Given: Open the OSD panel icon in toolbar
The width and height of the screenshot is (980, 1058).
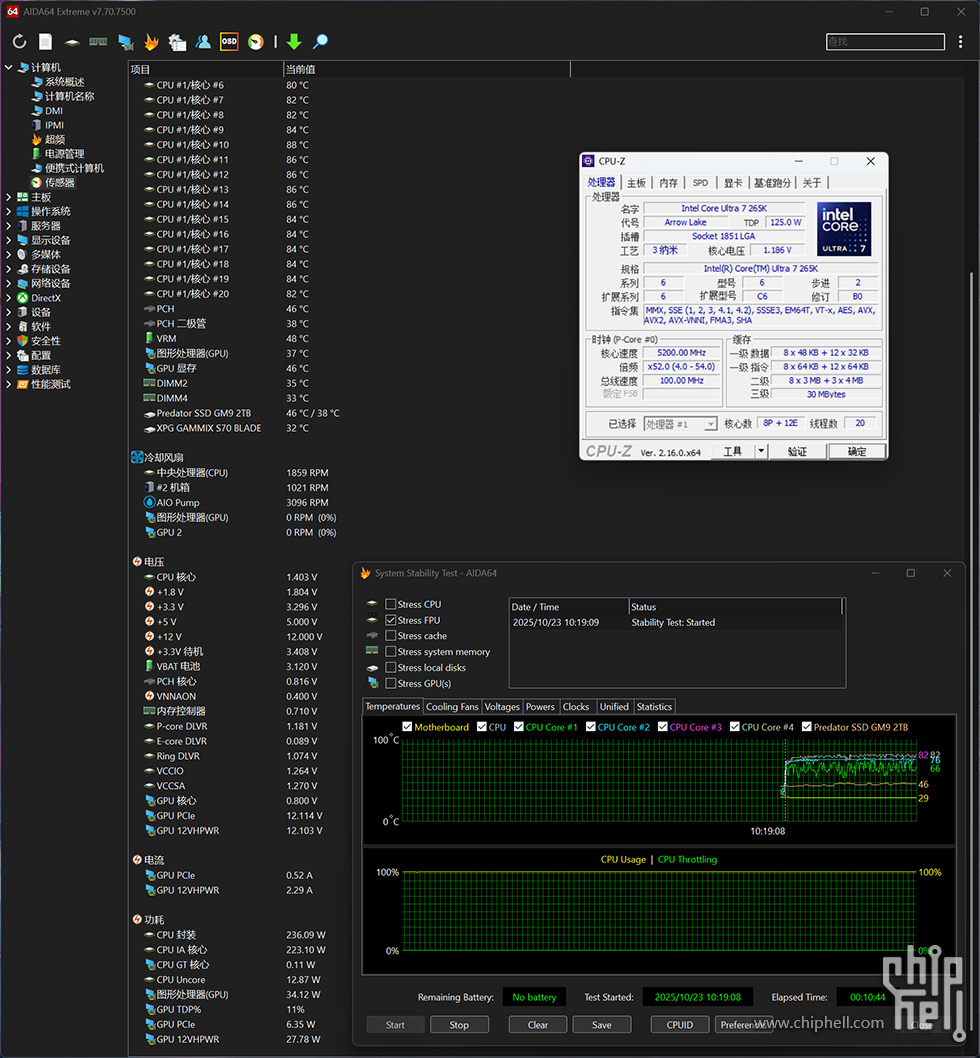Looking at the screenshot, I should tap(229, 42).
